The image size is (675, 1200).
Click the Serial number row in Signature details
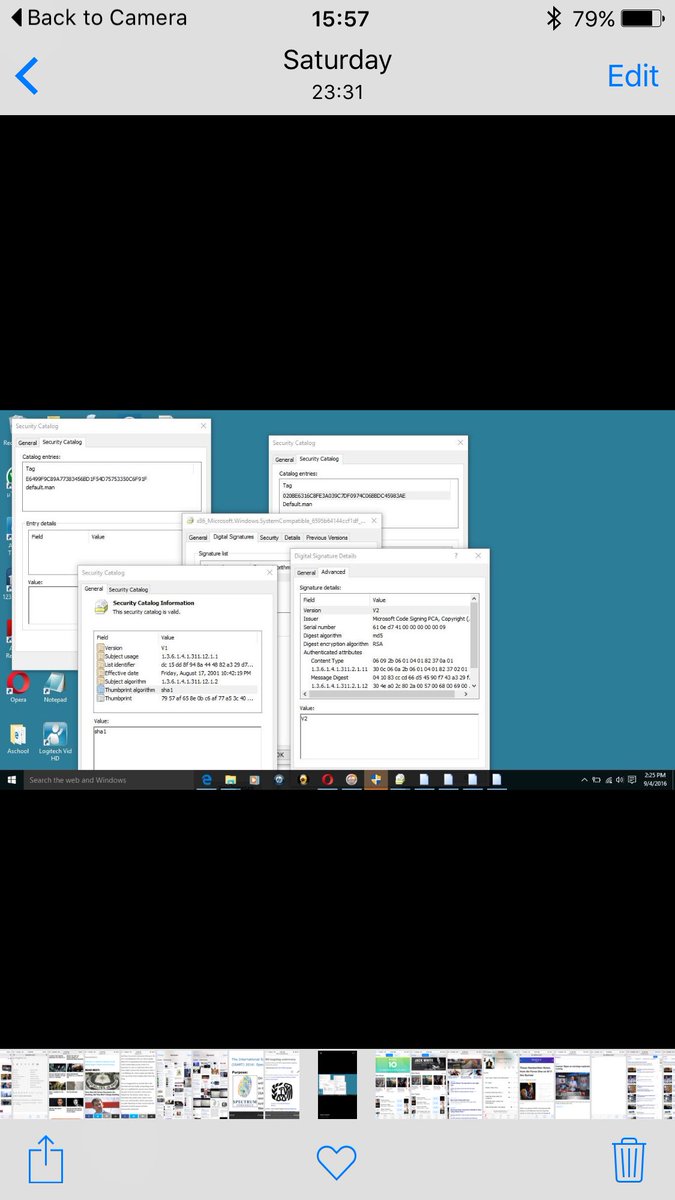[x=385, y=627]
